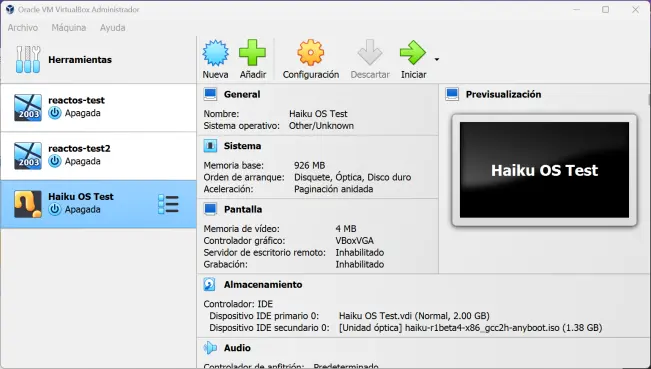The height and width of the screenshot is (369, 651).
Task: Open the Audio section header
Action: [237, 348]
